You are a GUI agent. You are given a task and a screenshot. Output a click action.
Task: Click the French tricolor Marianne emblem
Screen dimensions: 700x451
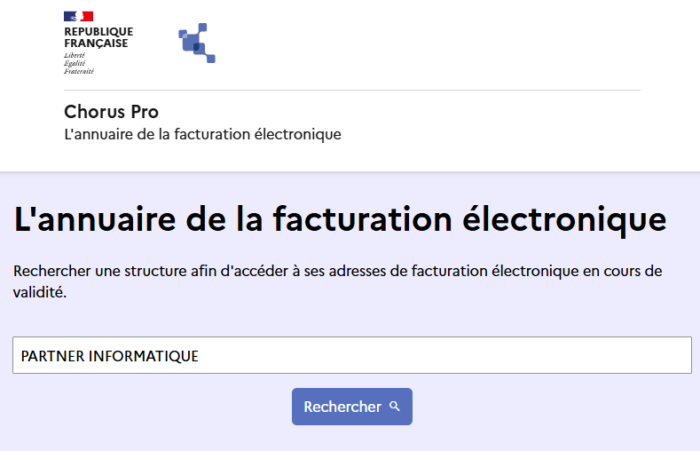pos(78,16)
